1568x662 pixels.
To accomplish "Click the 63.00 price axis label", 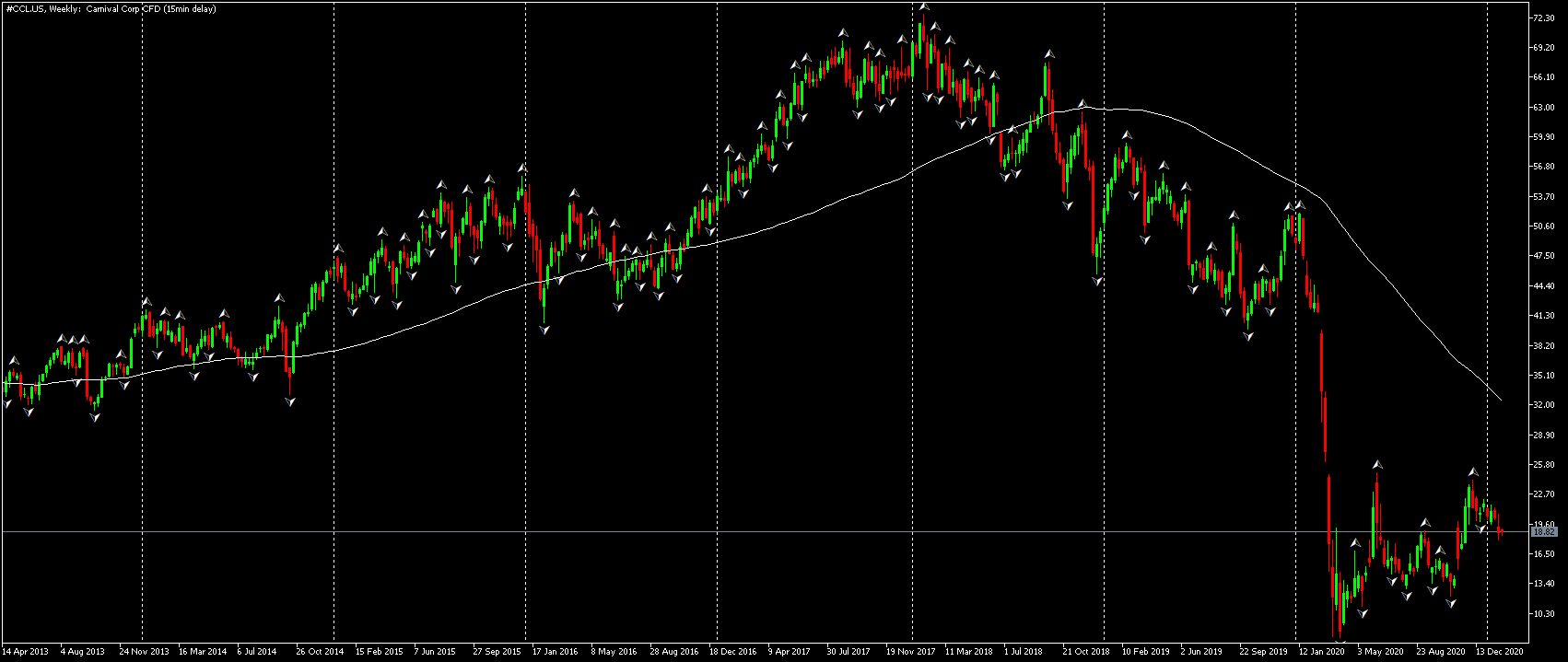I will click(1543, 108).
